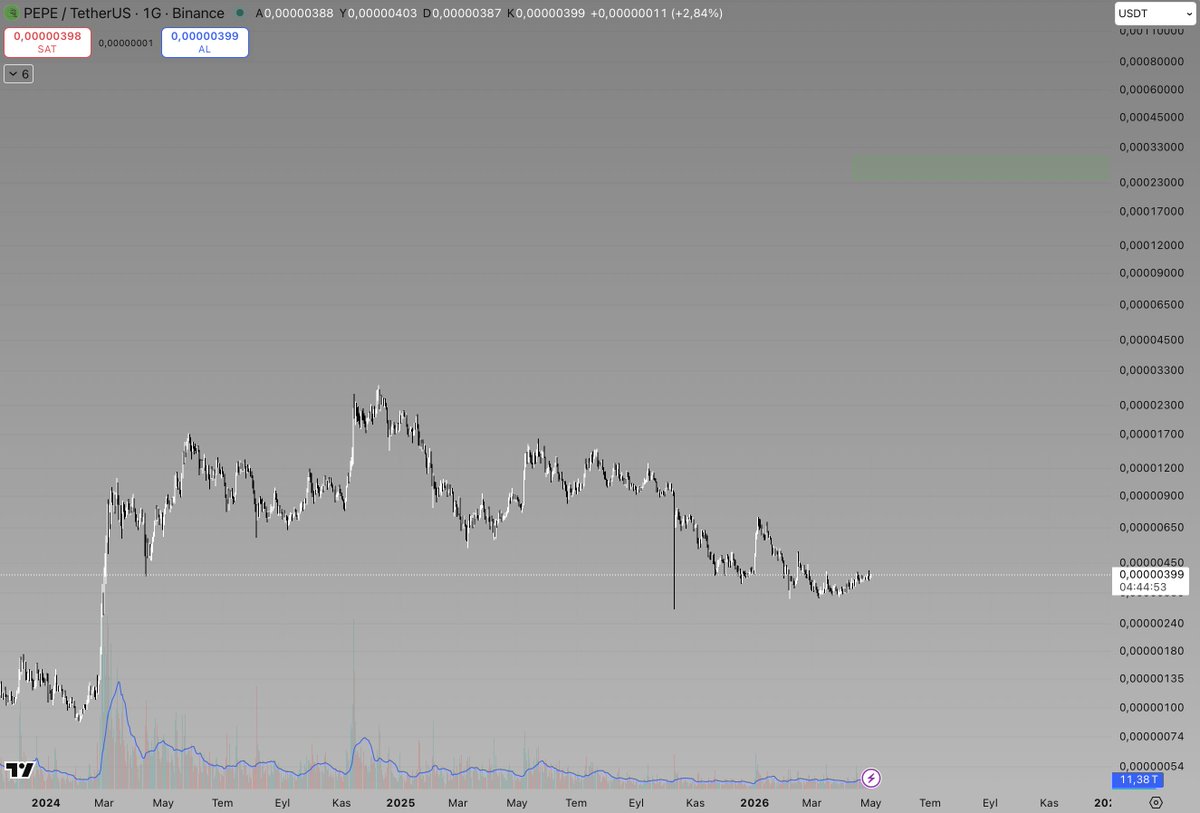Click the green market status dot
The height and width of the screenshot is (813, 1200).
[239, 14]
